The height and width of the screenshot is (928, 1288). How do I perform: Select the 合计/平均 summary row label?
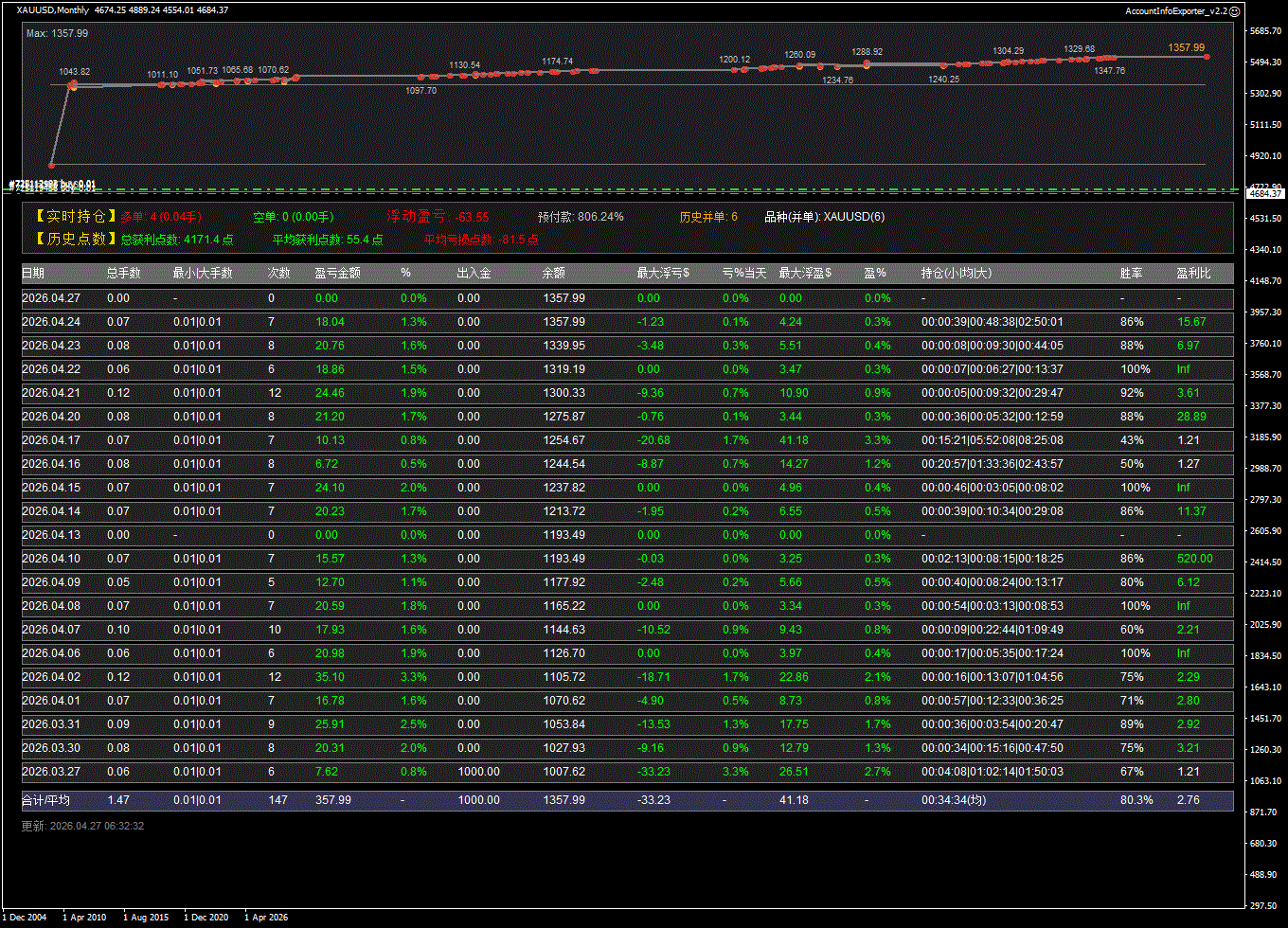(45, 800)
